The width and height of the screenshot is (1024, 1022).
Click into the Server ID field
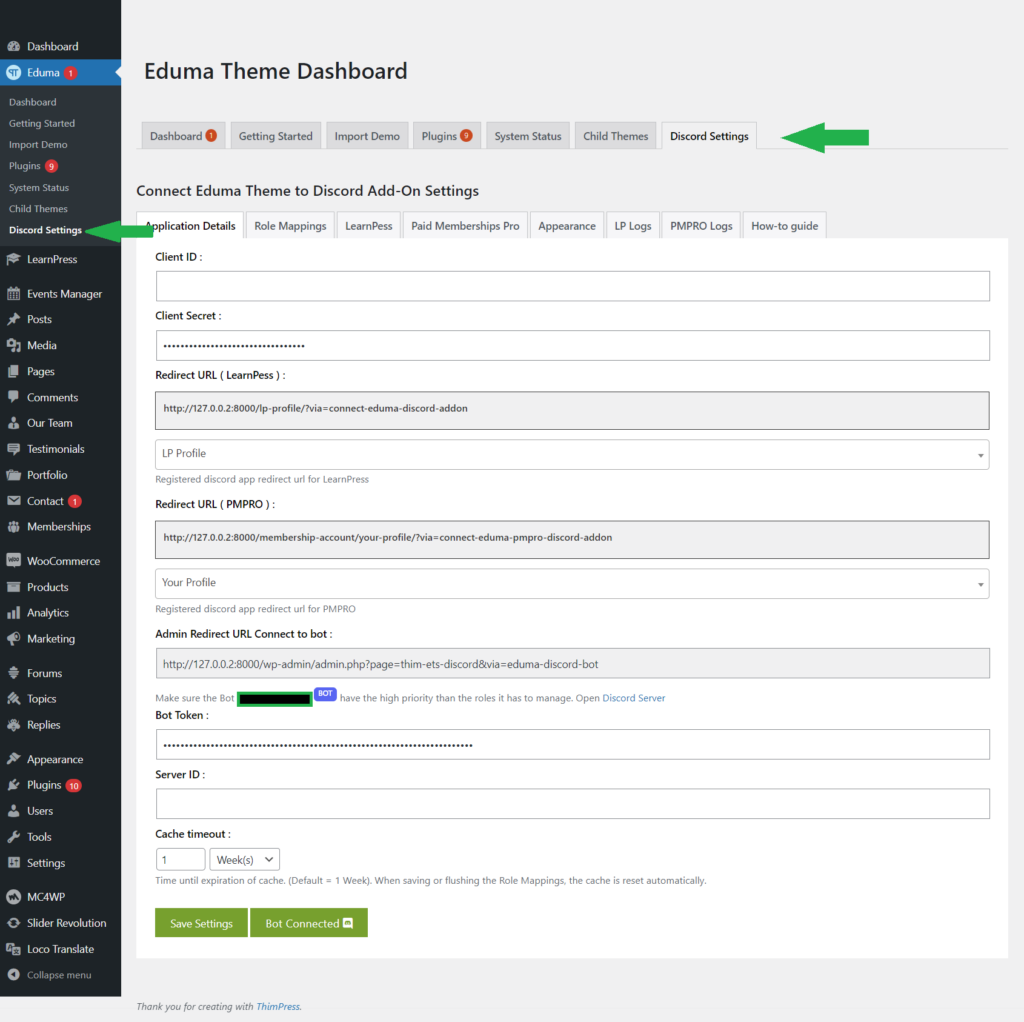[573, 804]
